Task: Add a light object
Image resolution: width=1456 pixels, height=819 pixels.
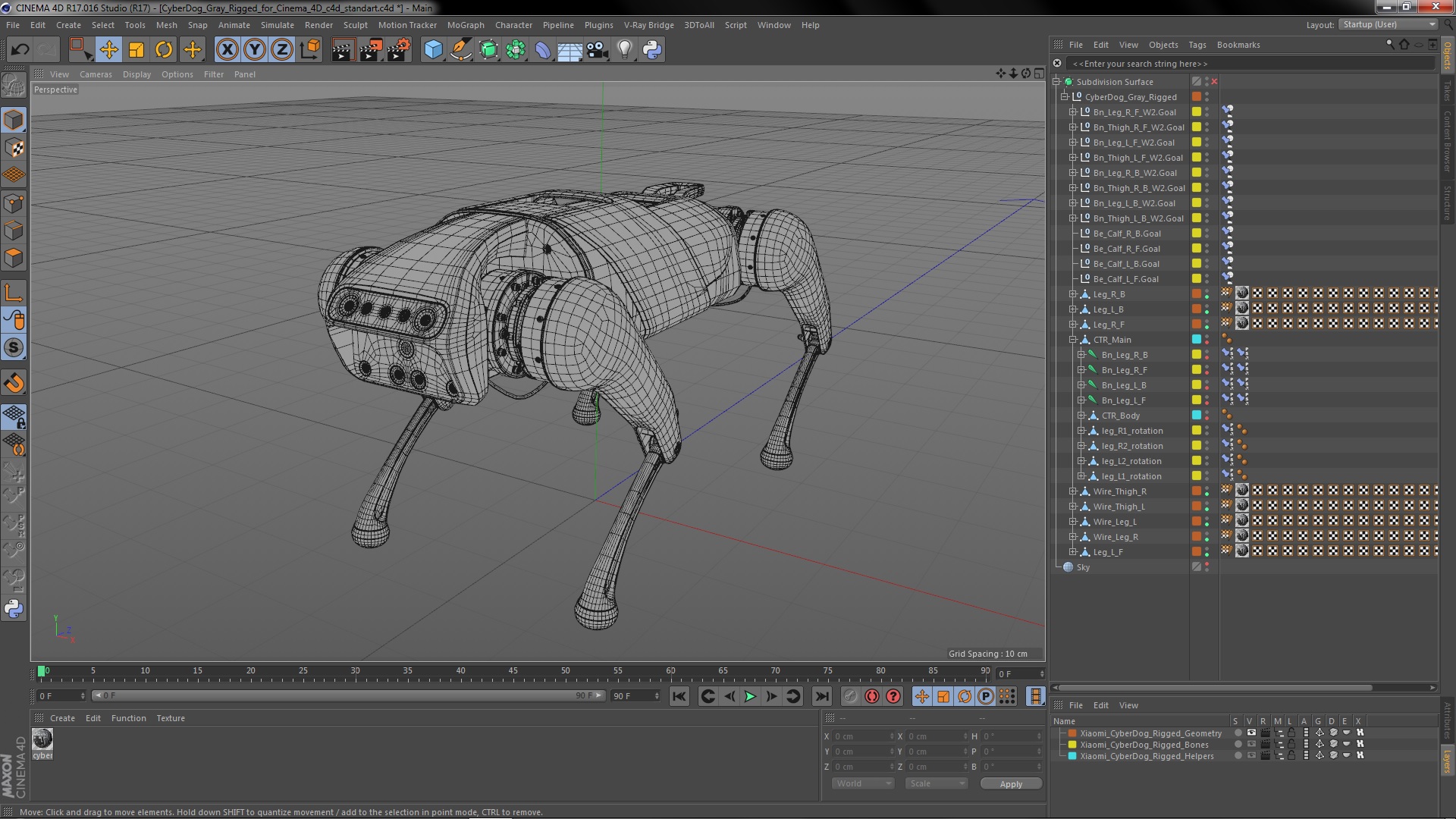Action: tap(625, 50)
